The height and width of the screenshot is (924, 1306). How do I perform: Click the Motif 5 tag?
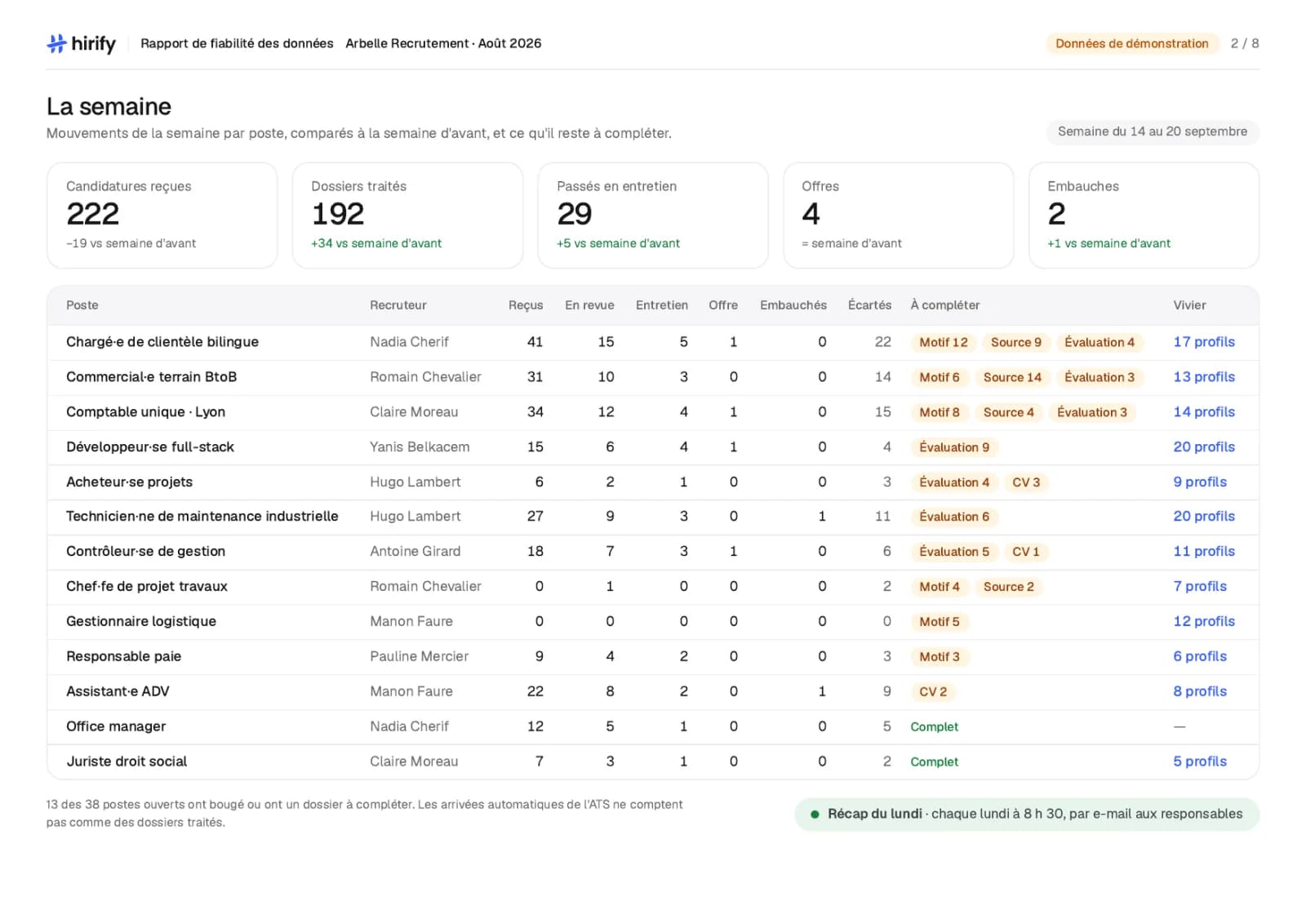pos(940,623)
